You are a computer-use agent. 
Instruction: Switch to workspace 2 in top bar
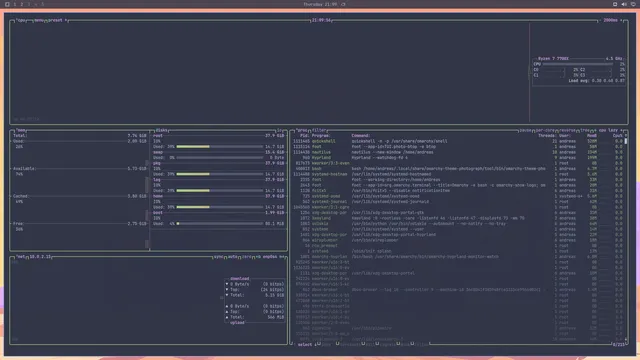click(22, 4)
